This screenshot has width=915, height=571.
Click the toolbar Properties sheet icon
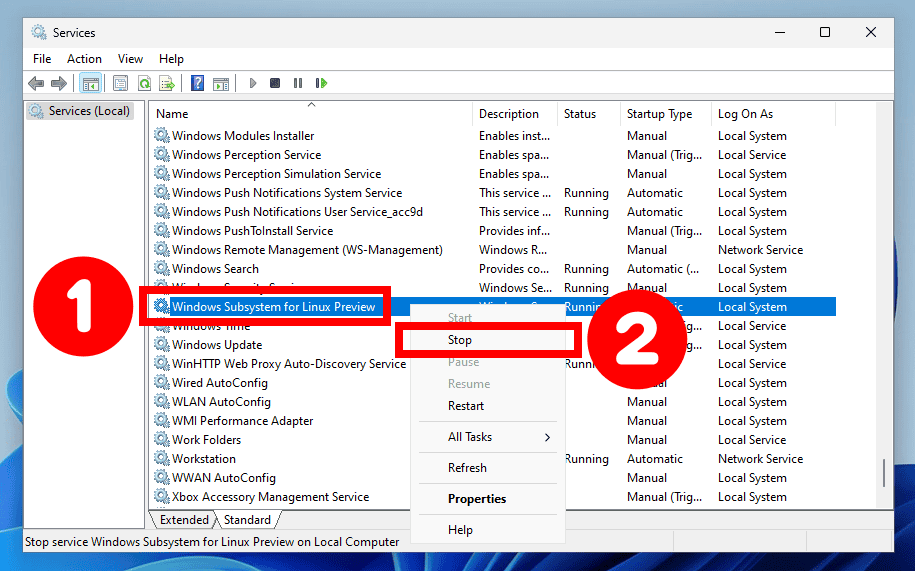[x=120, y=83]
